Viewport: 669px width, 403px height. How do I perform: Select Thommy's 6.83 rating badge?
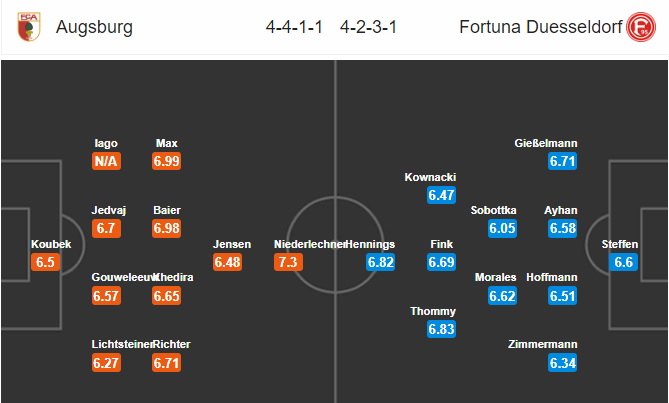pos(442,329)
